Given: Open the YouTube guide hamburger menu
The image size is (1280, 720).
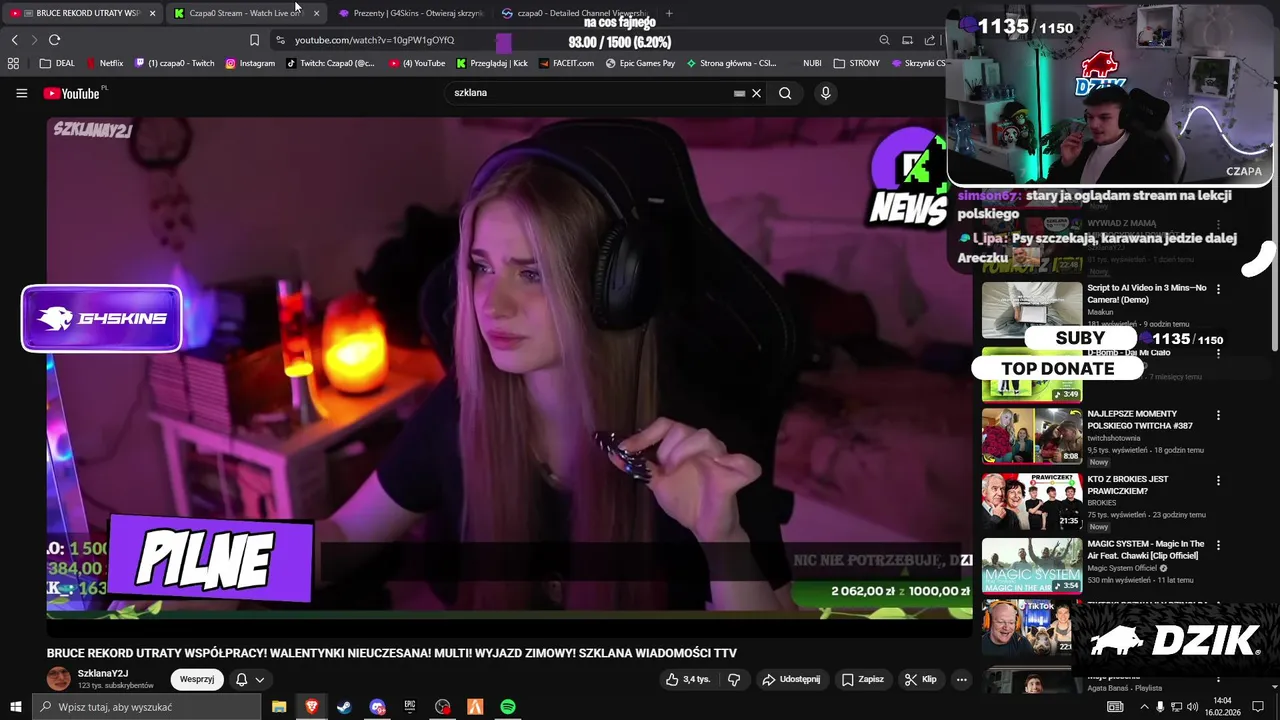Looking at the screenshot, I should [21, 93].
